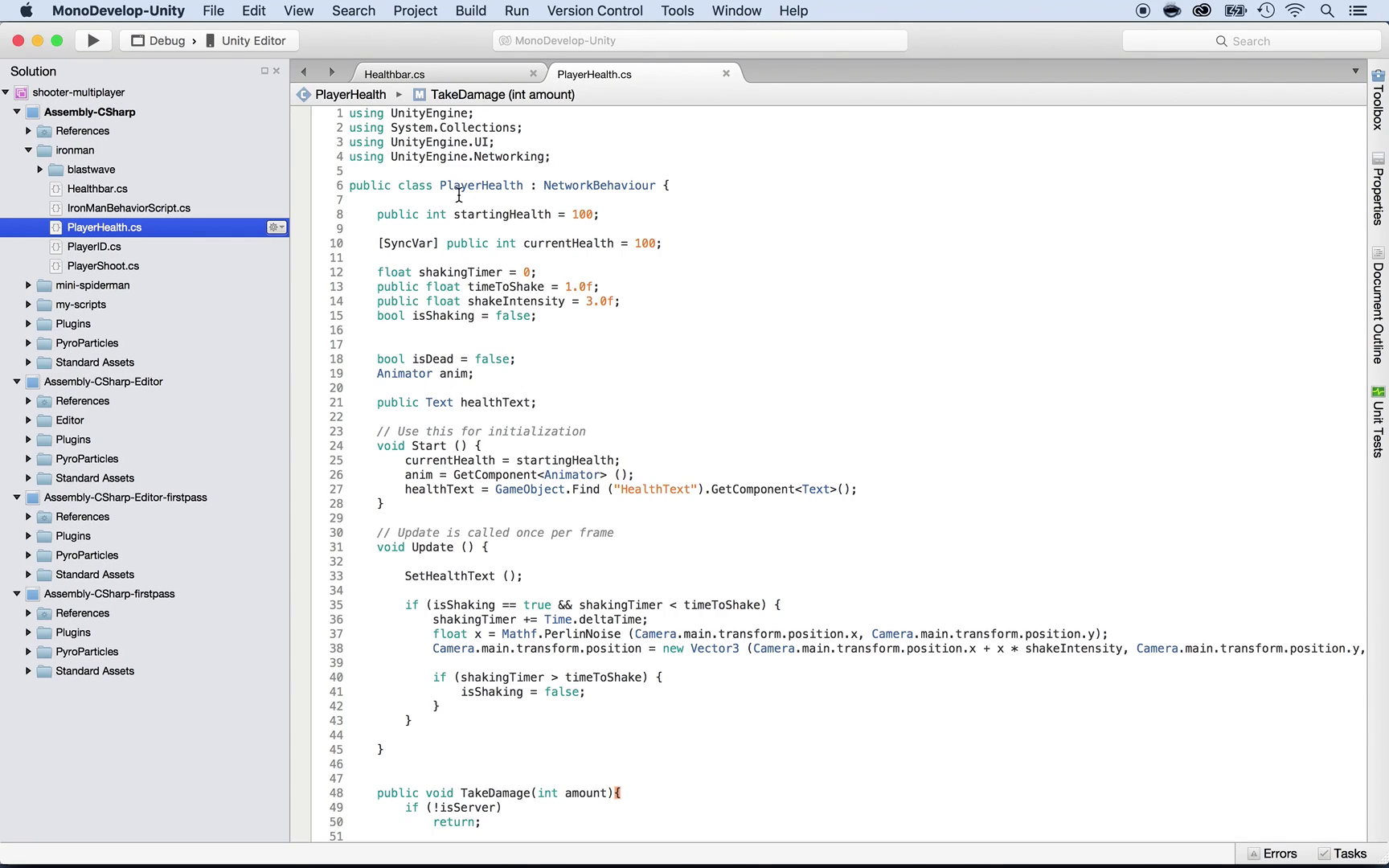Click the Creative Cloud menu bar icon
1389x868 pixels.
click(x=1202, y=10)
